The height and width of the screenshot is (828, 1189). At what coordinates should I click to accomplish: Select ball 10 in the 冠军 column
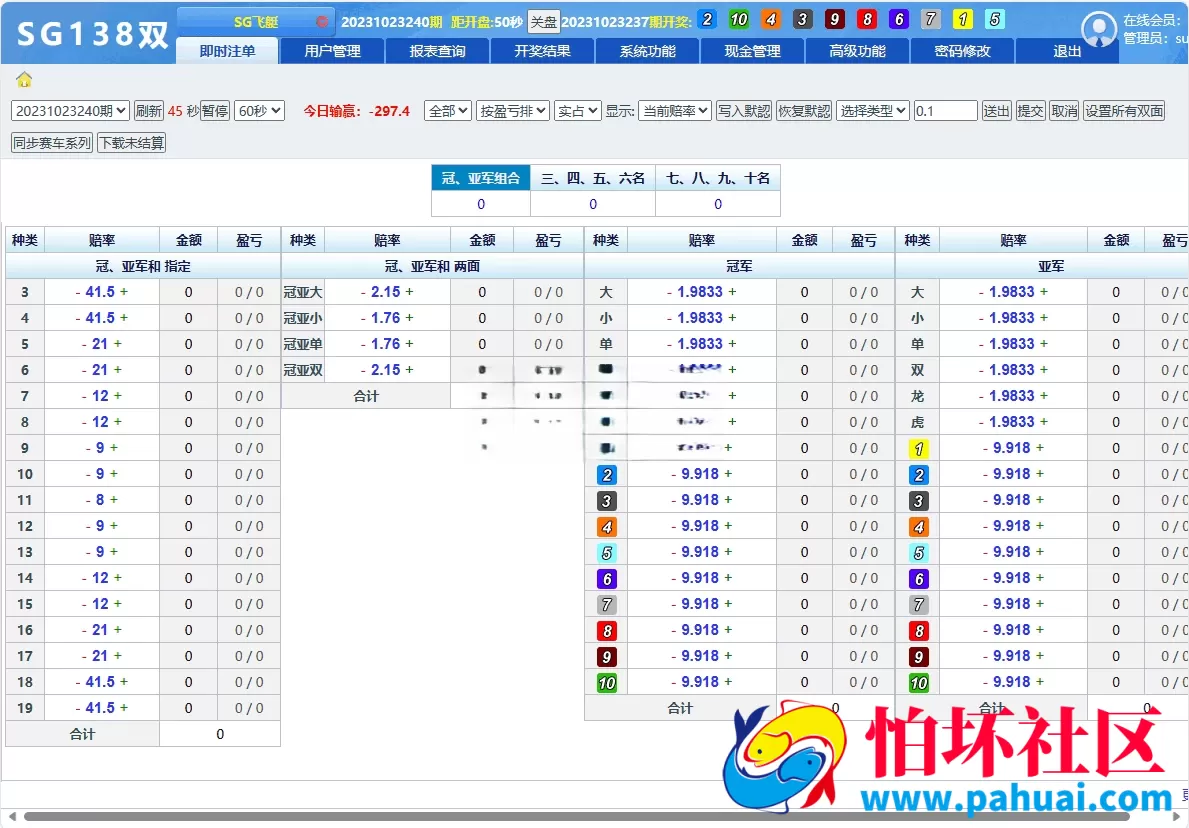[606, 682]
